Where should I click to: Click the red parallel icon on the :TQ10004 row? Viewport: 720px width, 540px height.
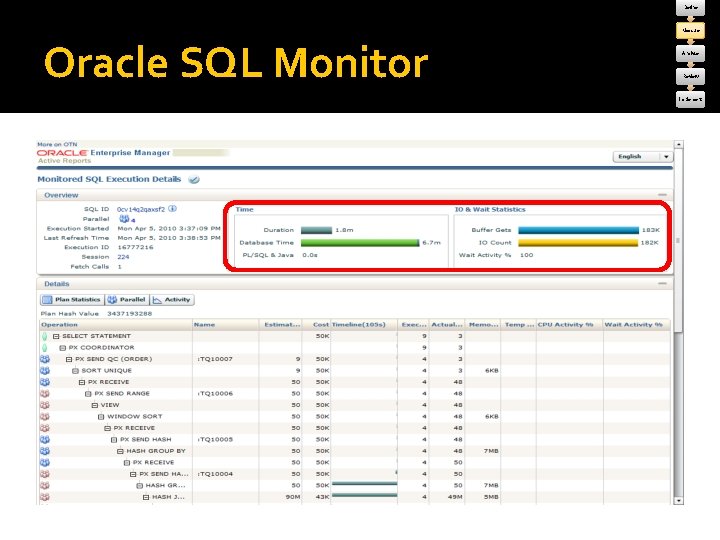45,474
